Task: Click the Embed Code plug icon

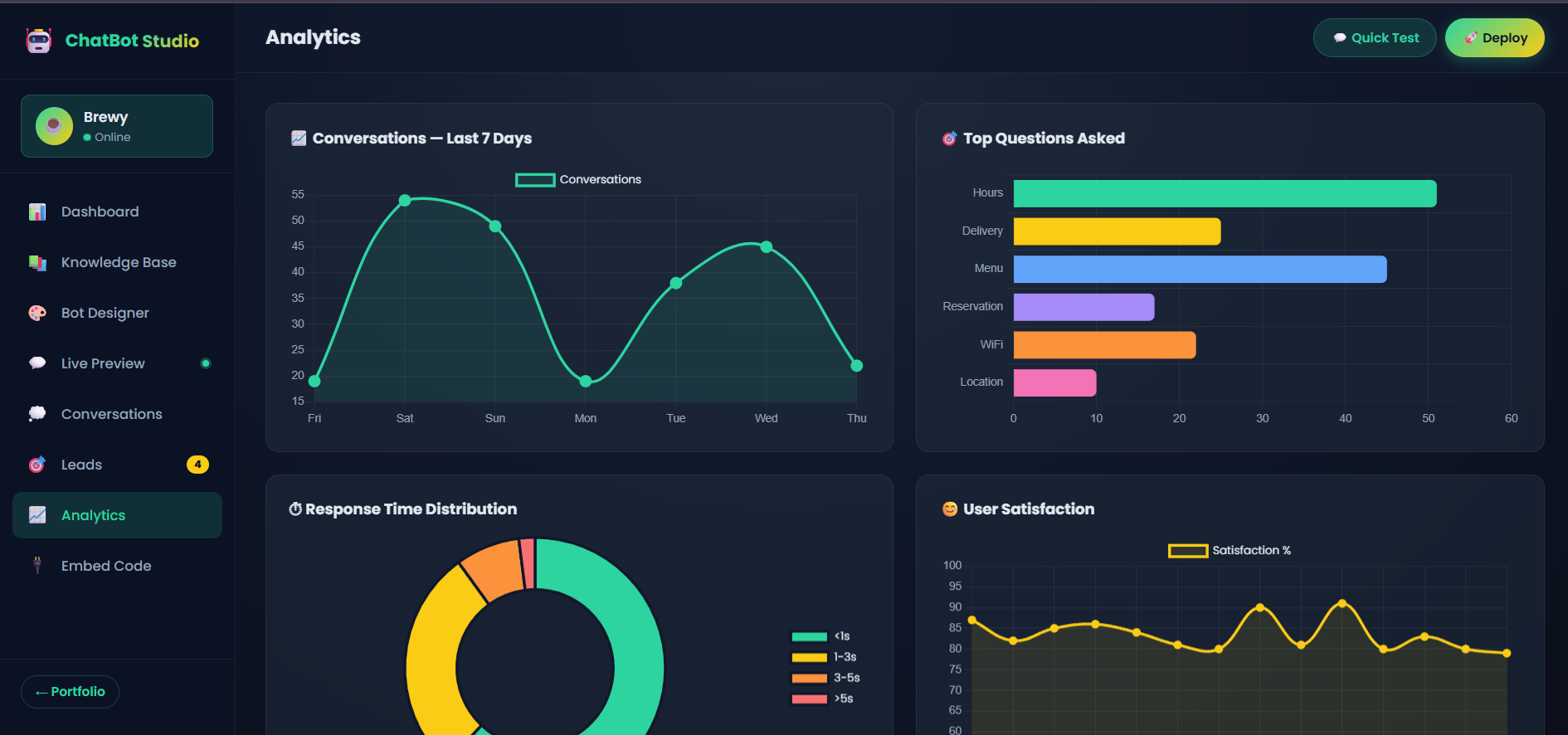Action: click(37, 566)
